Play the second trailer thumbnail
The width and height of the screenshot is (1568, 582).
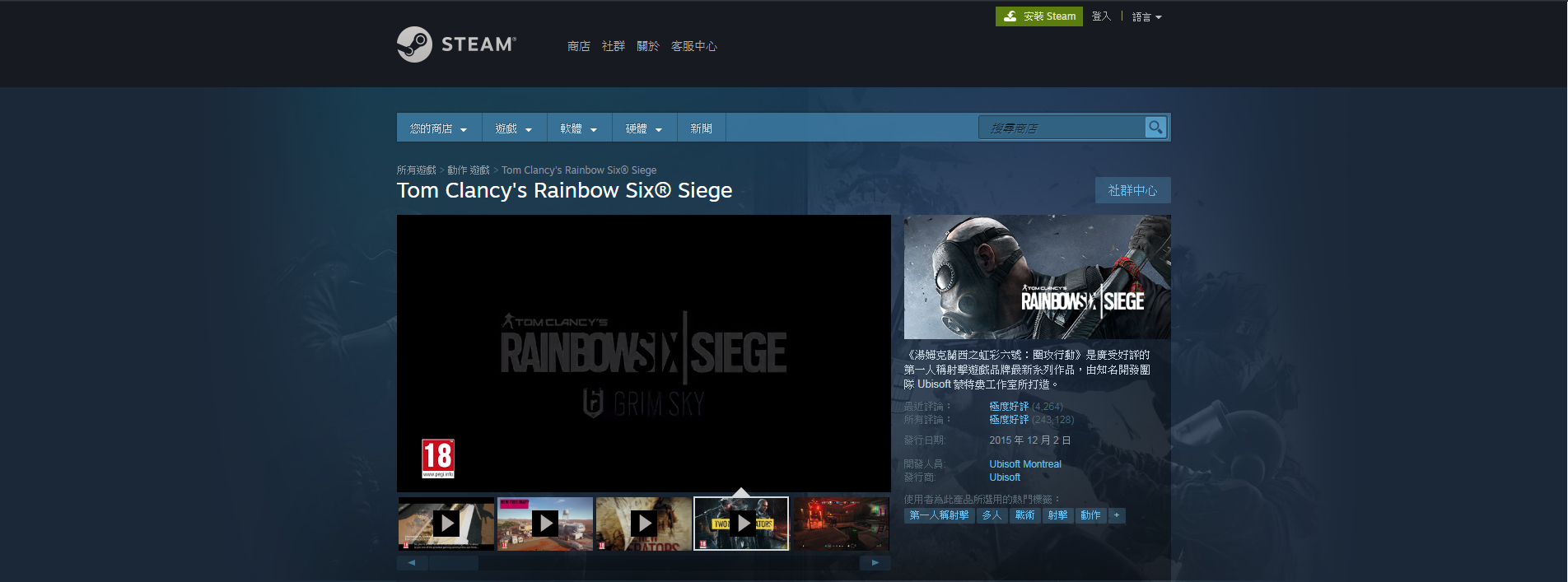(x=544, y=524)
